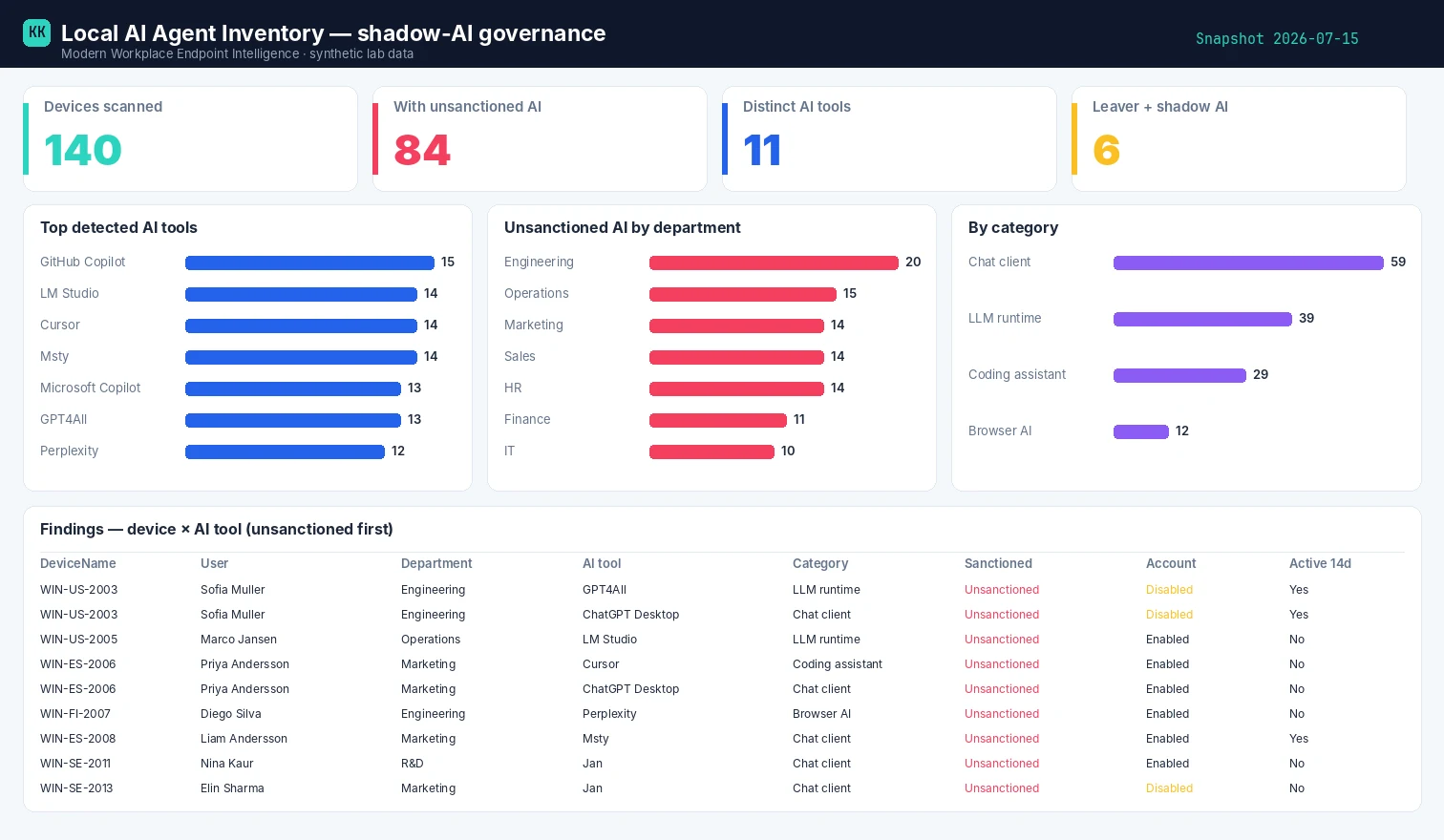
Task: Click device WIN-SE-2013
Action: 76,788
